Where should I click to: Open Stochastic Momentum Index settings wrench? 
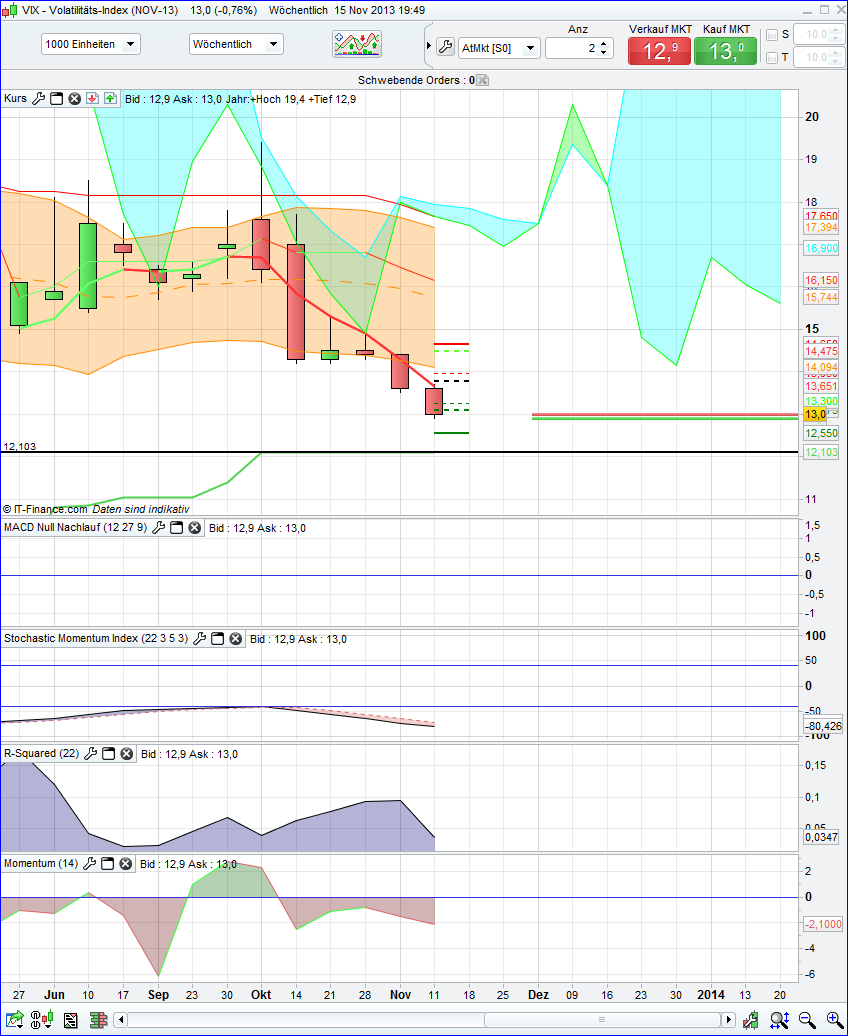200,638
